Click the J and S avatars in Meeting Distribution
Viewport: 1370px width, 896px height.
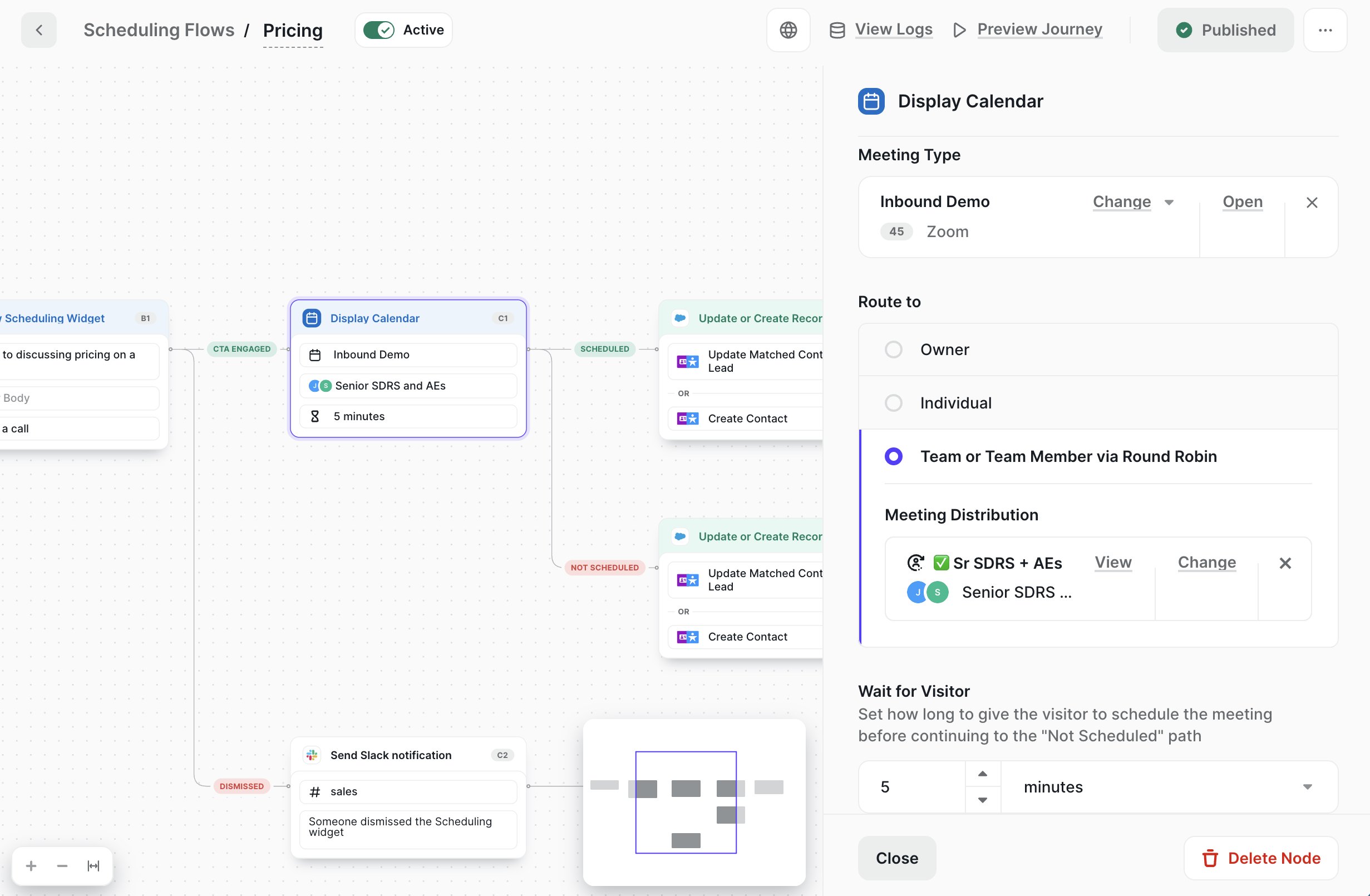pyautogui.click(x=928, y=592)
